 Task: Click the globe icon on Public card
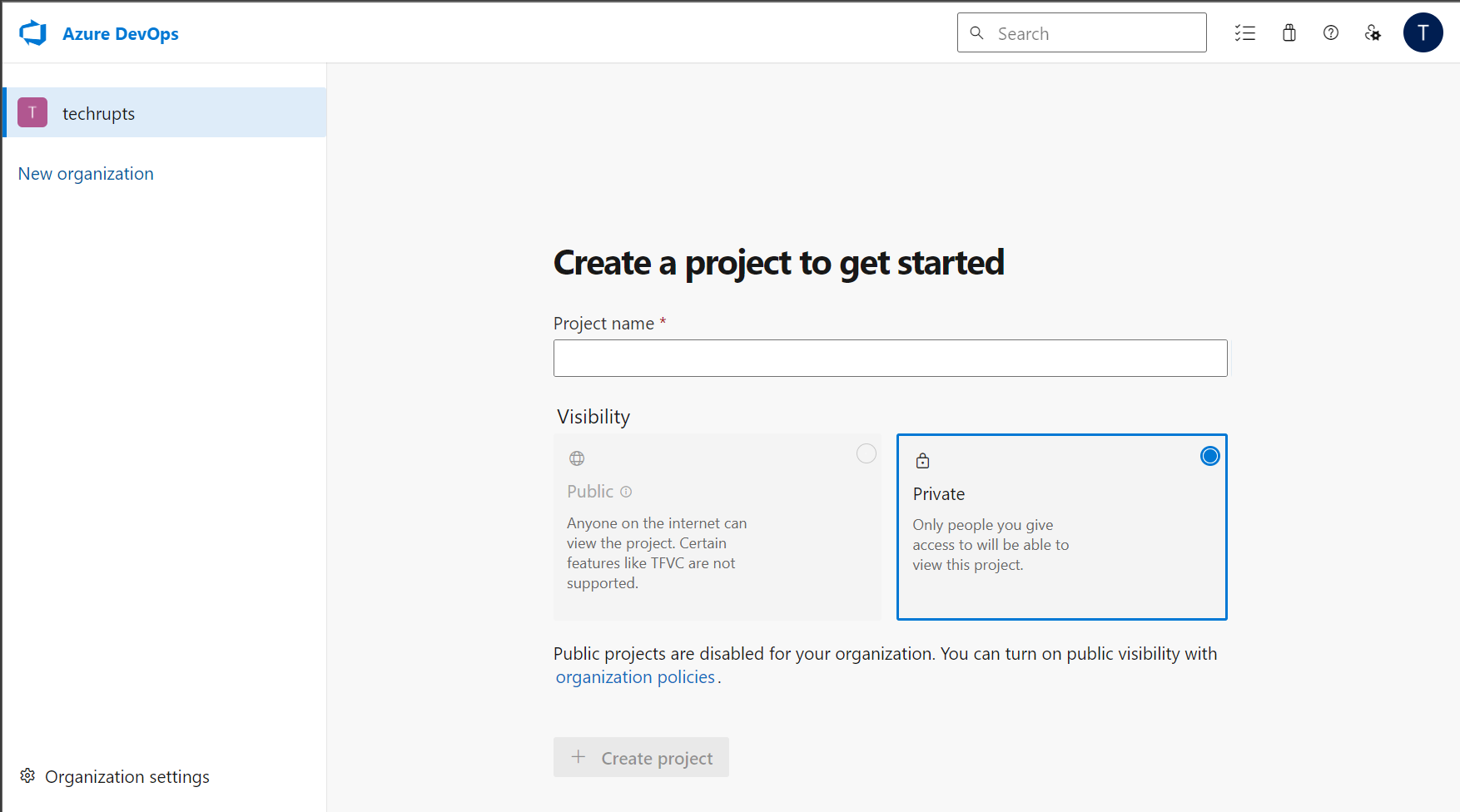(577, 458)
